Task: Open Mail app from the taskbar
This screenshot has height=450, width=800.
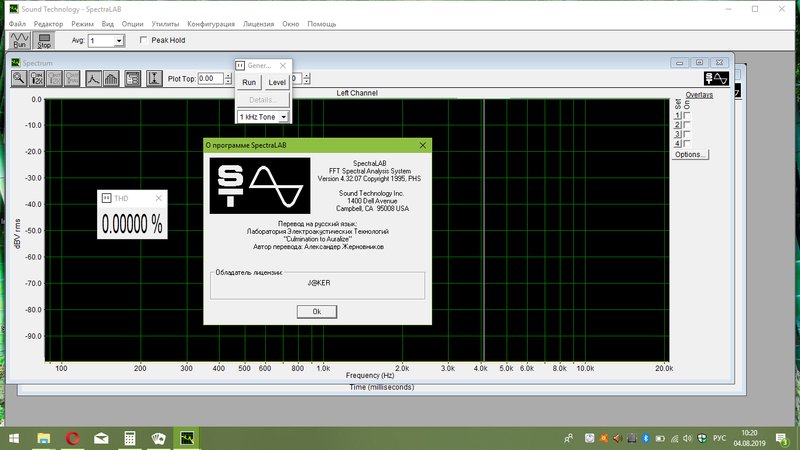Action: [101, 438]
